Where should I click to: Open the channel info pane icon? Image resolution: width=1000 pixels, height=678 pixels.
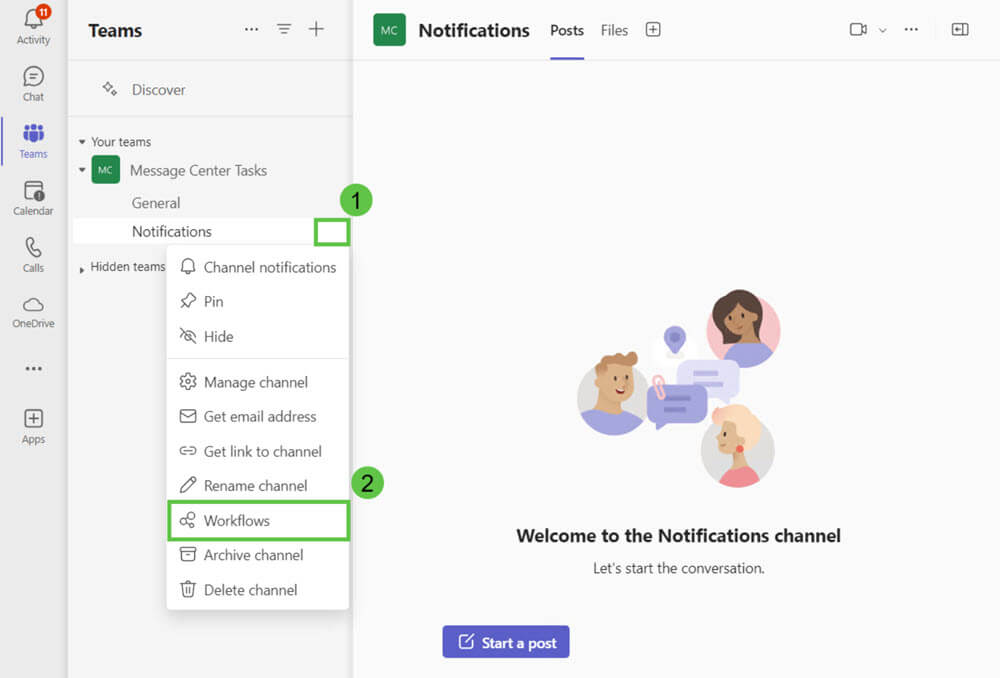[x=960, y=29]
